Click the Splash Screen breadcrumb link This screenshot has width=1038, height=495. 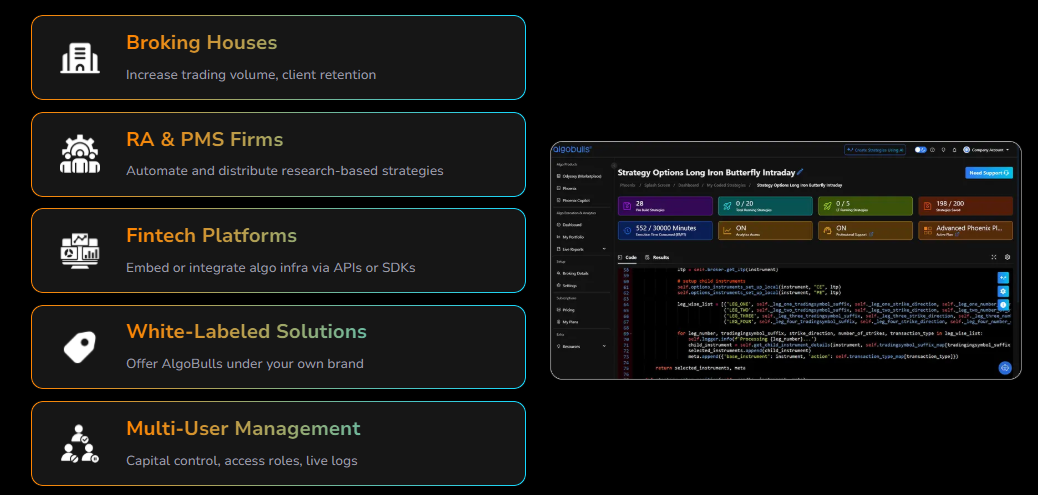[x=657, y=185]
